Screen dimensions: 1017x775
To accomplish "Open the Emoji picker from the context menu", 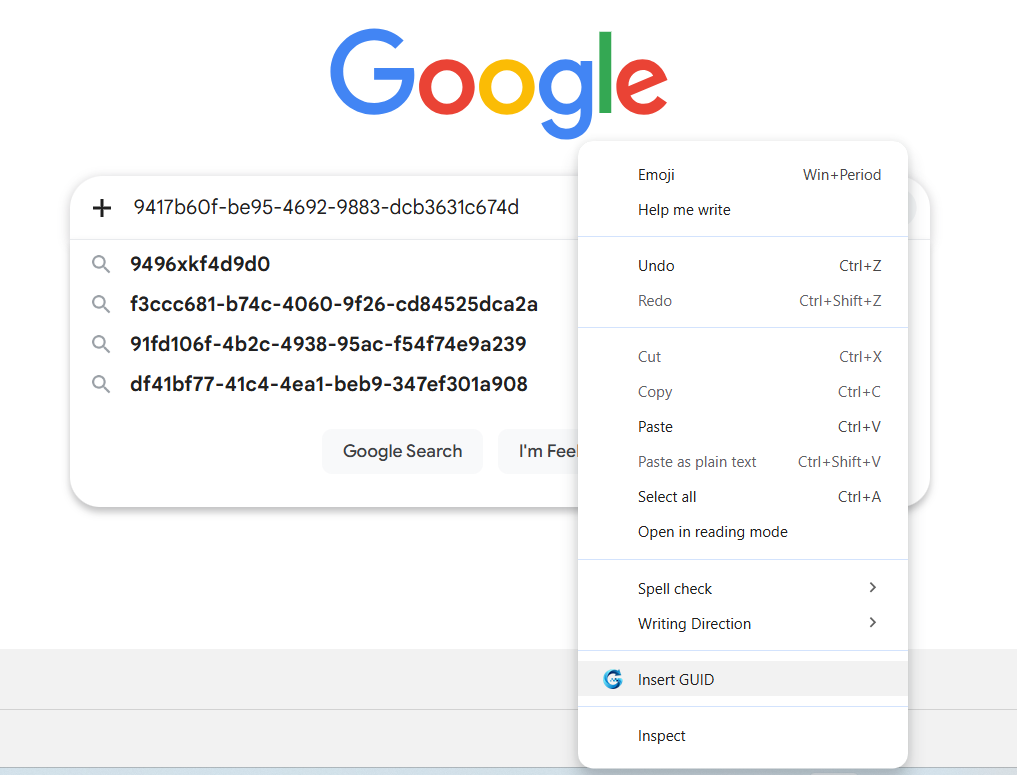I will 656,175.
